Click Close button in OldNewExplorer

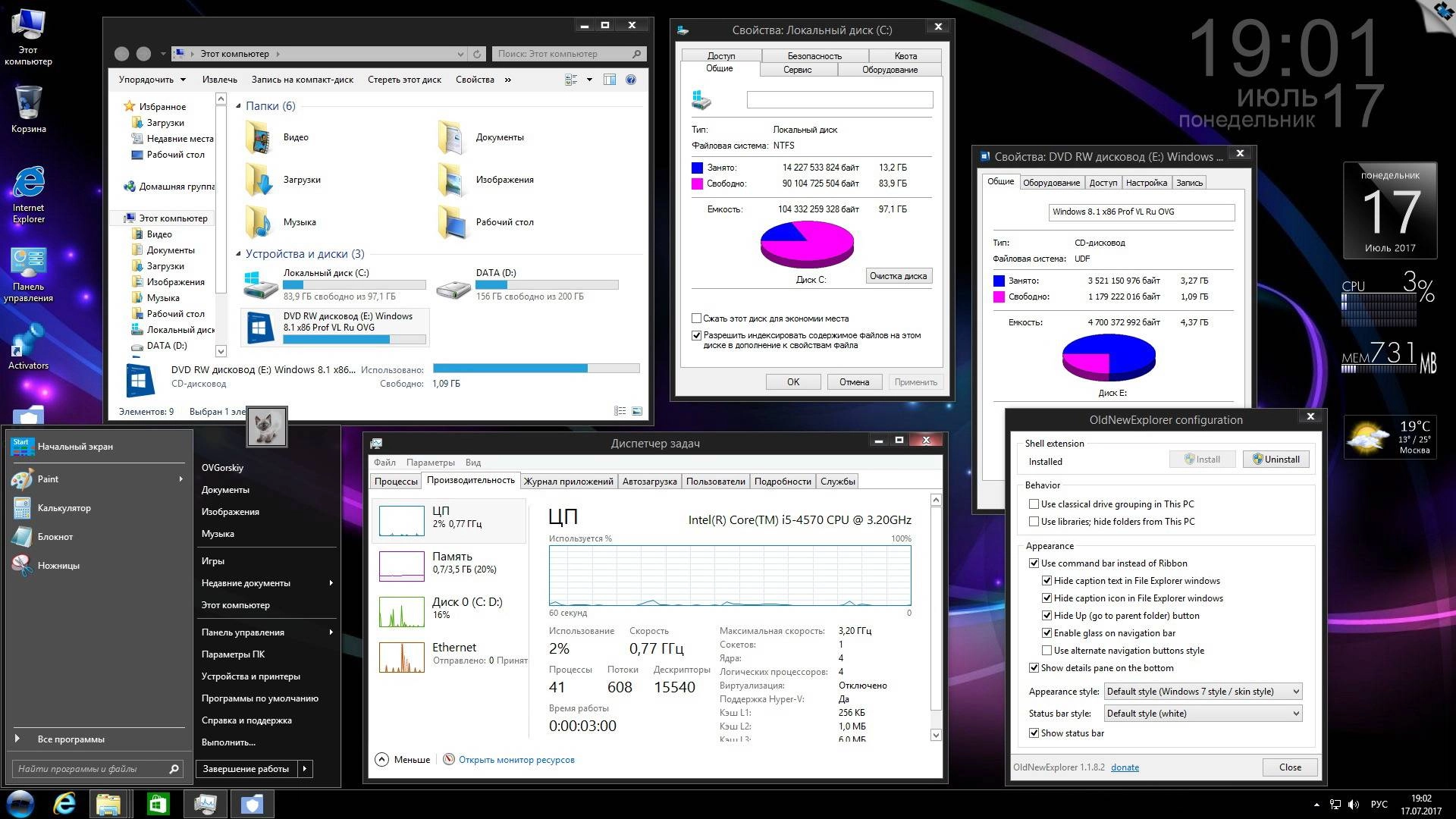tap(1290, 767)
